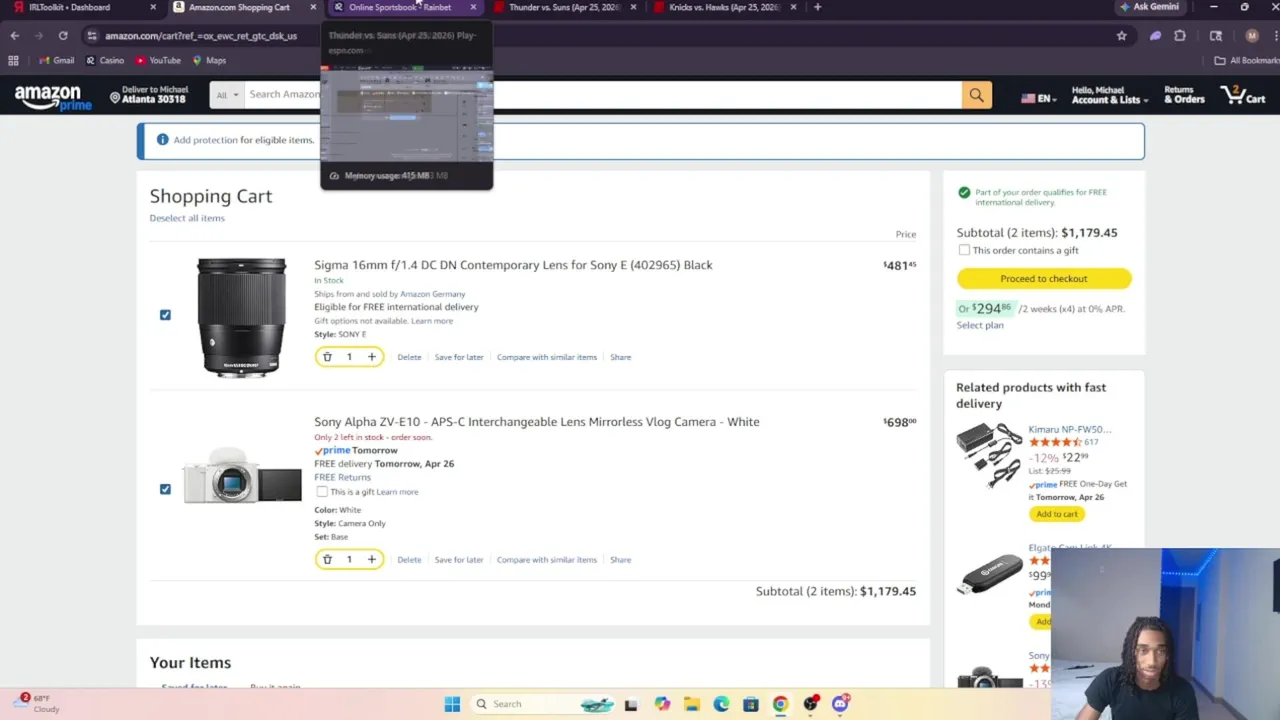The height and width of the screenshot is (720, 1280).
Task: Check 'This is a gift' for Sony camera
Action: (322, 492)
